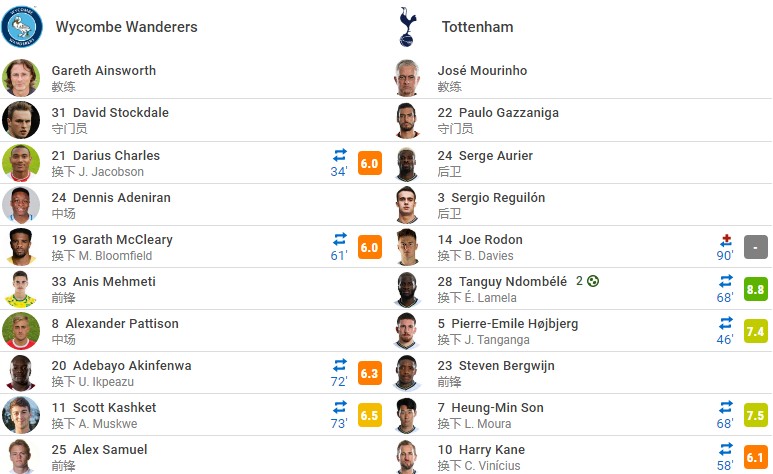Select the green 8.8 rating badge
Screen dimensions: 773x474
pos(755,289)
